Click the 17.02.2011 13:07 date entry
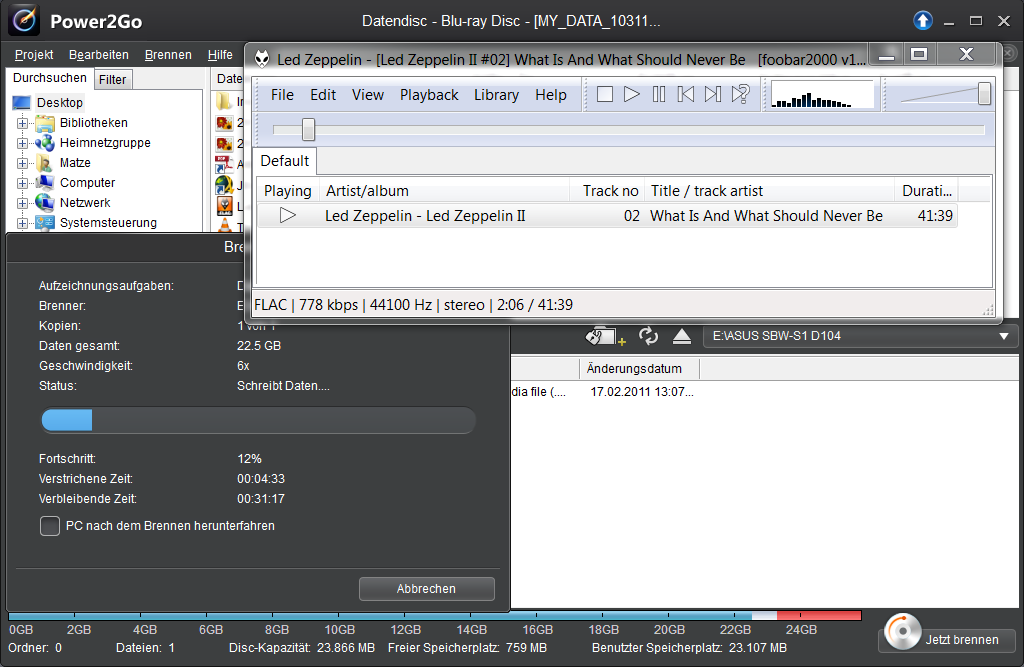 641,392
